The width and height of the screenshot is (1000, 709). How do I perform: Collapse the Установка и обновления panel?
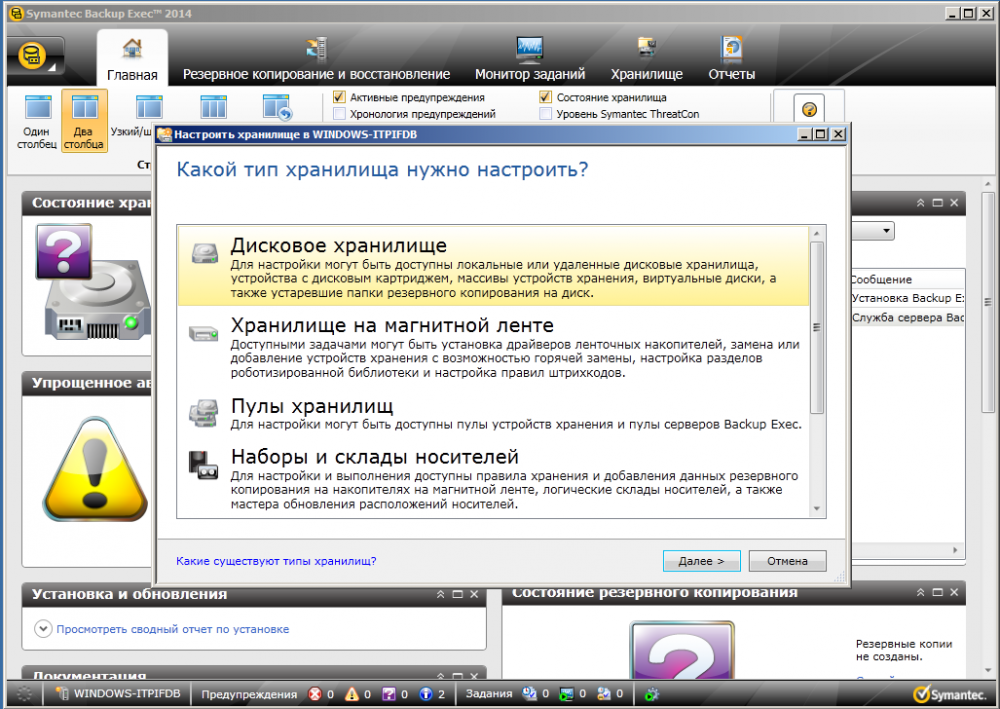click(x=440, y=594)
